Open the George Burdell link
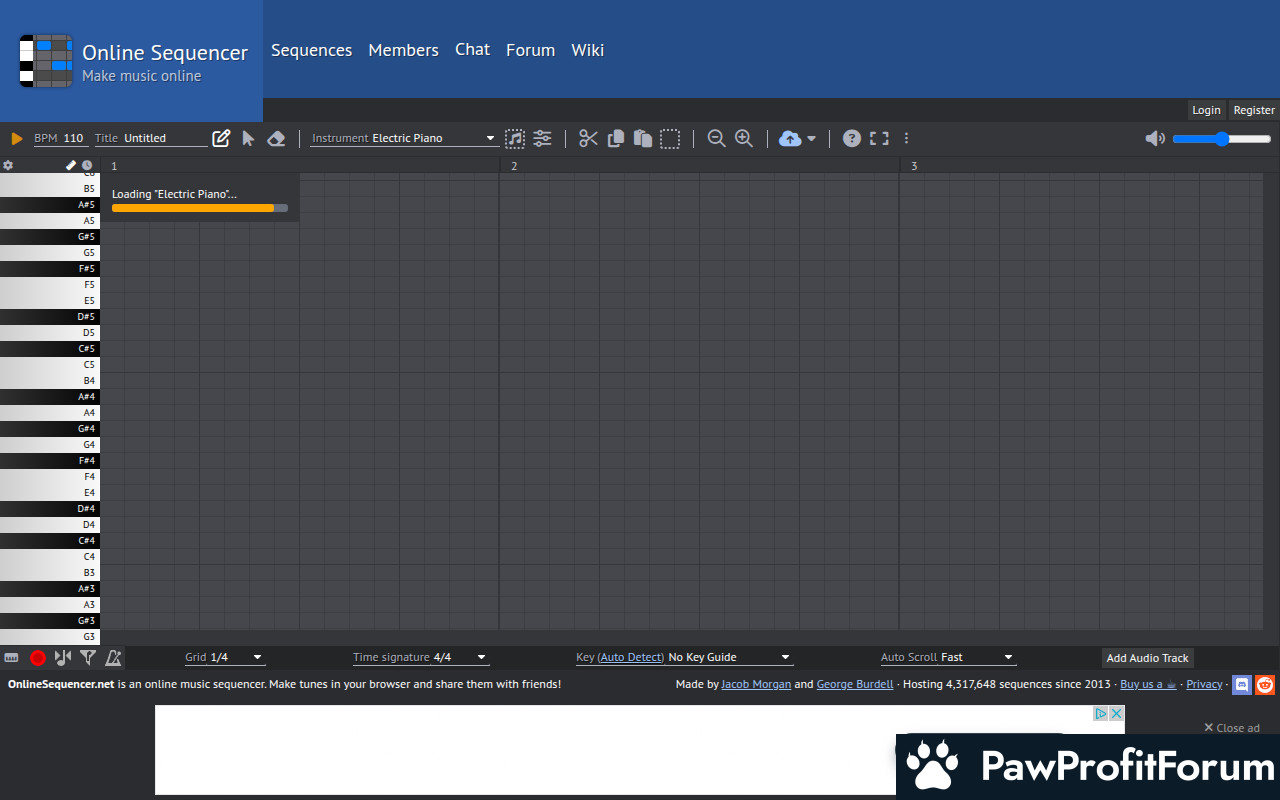The width and height of the screenshot is (1280, 800). click(x=855, y=684)
